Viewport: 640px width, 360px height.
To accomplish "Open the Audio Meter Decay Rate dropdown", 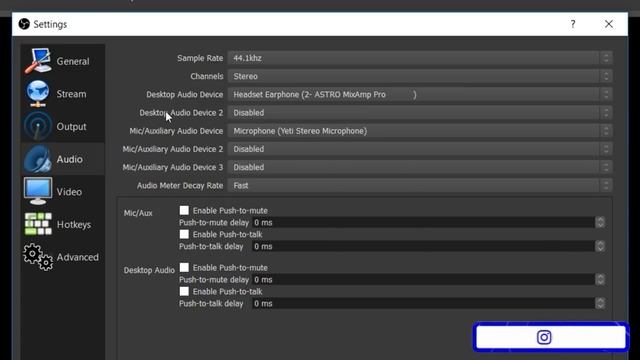I will coord(420,185).
